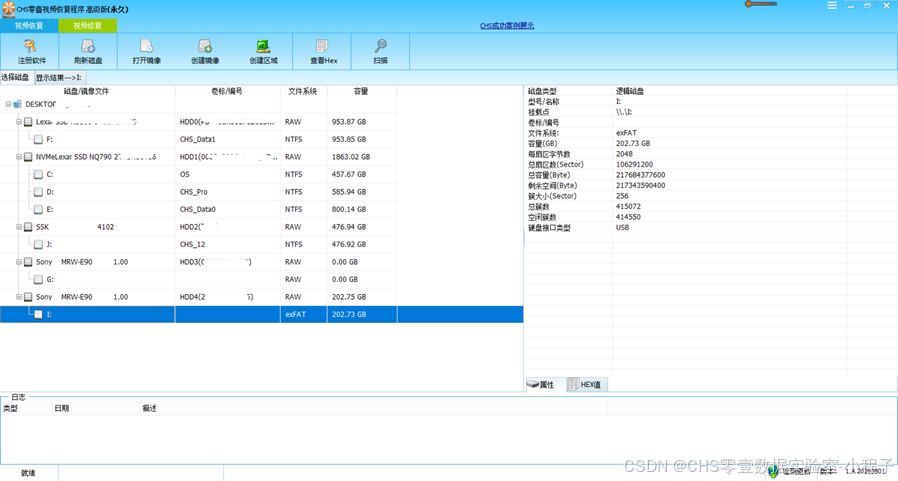
Task: Select the CHS_Data0 volume row
Action: (198, 210)
